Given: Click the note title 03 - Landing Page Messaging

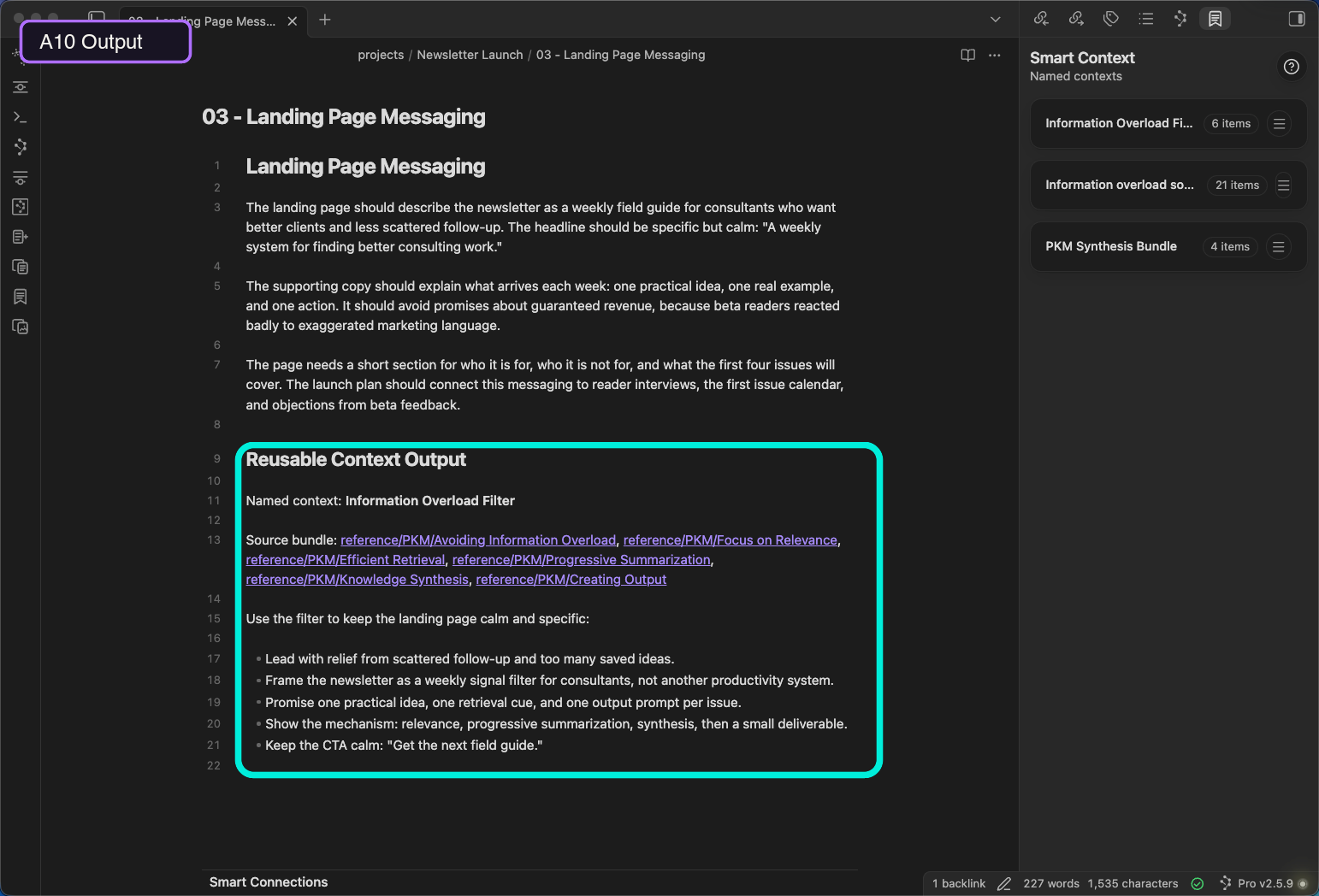Looking at the screenshot, I should pyautogui.click(x=344, y=117).
